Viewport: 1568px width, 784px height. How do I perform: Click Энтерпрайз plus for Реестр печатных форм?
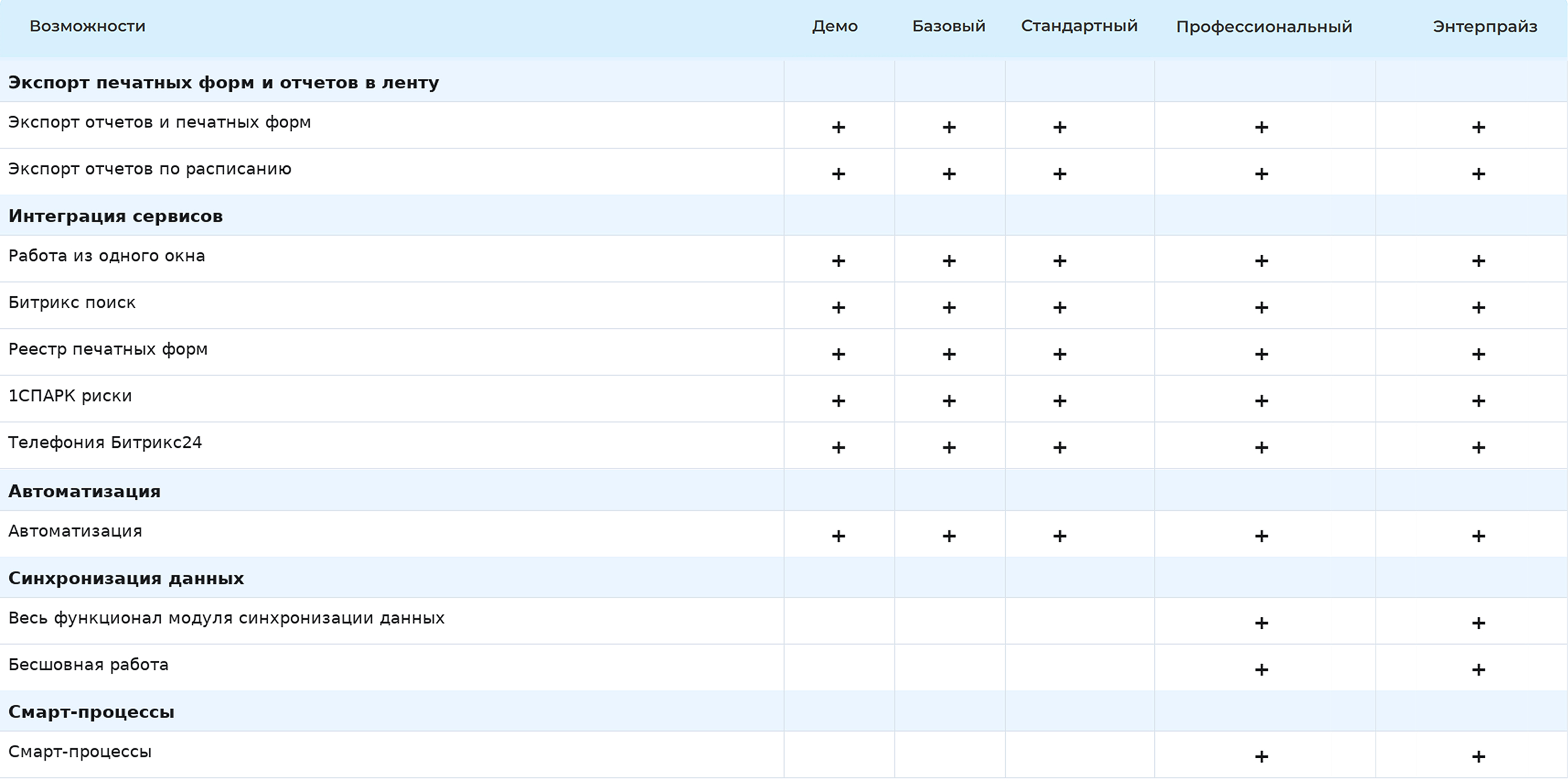coord(1478,355)
